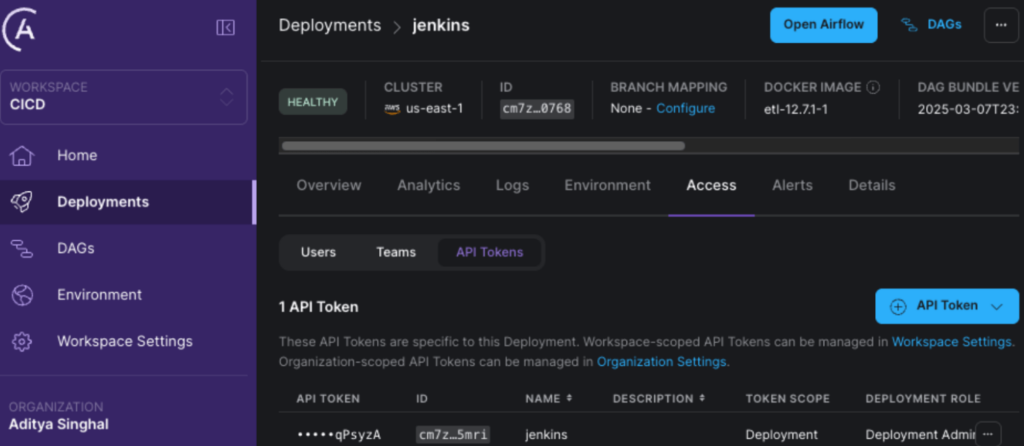Select the Teams segment
Image resolution: width=1024 pixels, height=446 pixels.
[x=396, y=252]
